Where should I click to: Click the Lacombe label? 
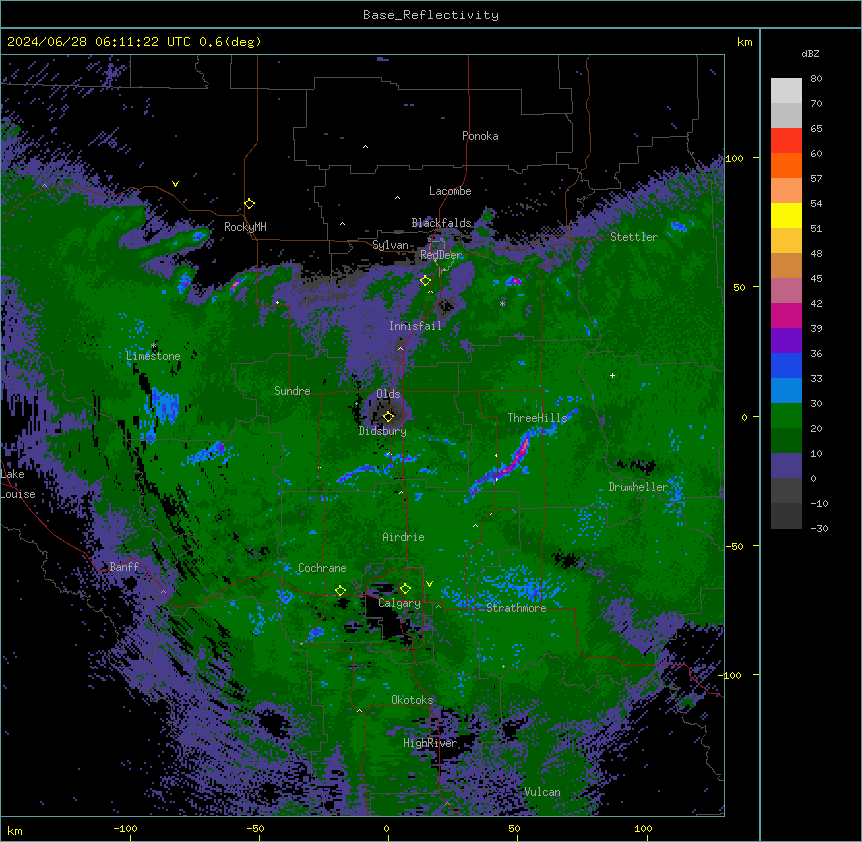click(x=450, y=191)
